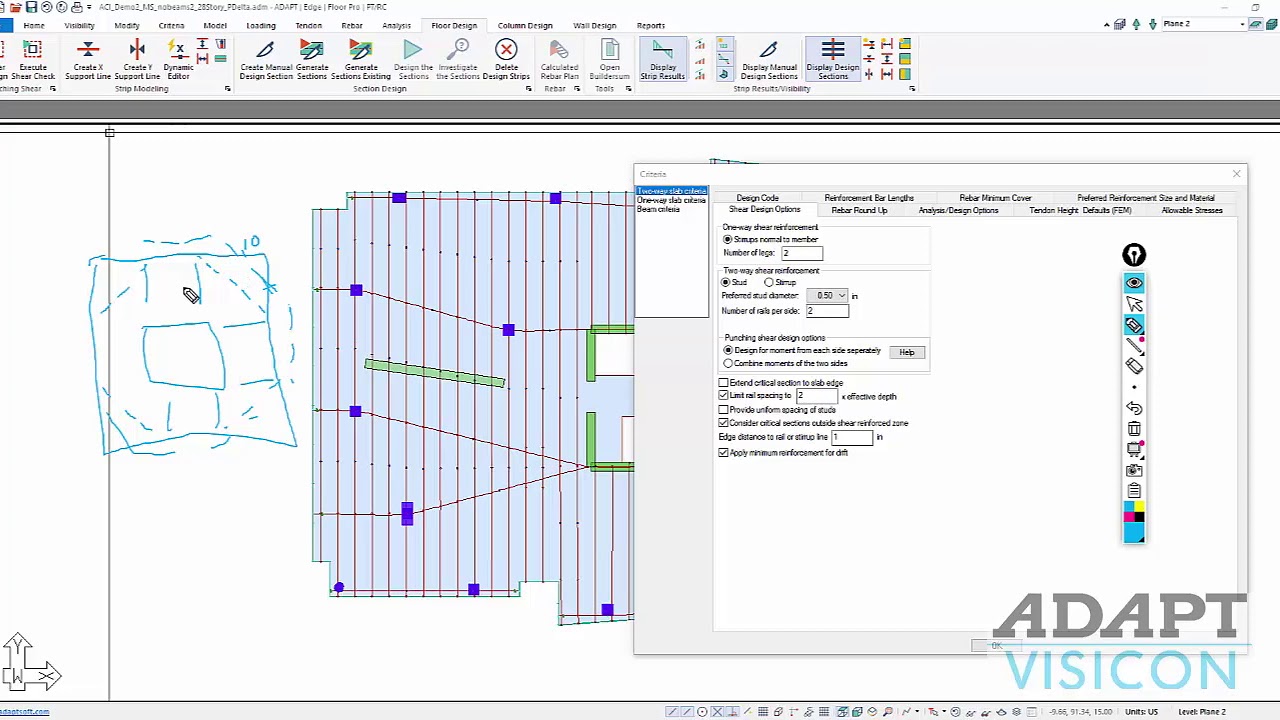This screenshot has width=1280, height=720.
Task: Open Preferred stud diameter dropdown
Action: click(842, 296)
